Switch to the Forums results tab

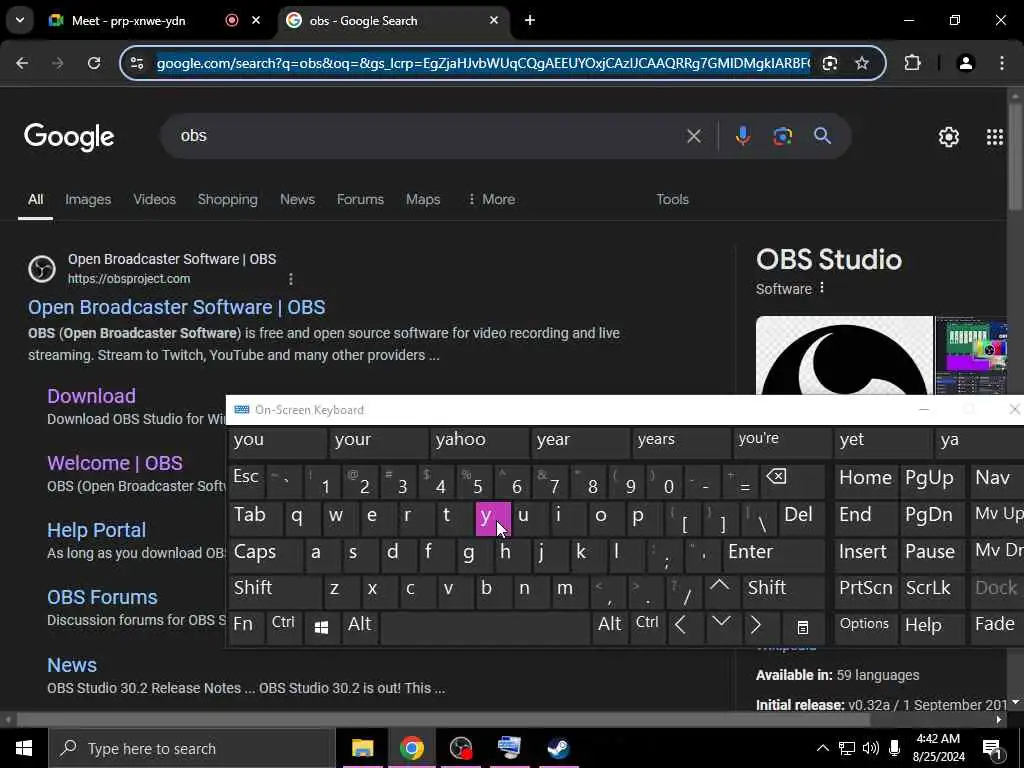pyautogui.click(x=360, y=199)
